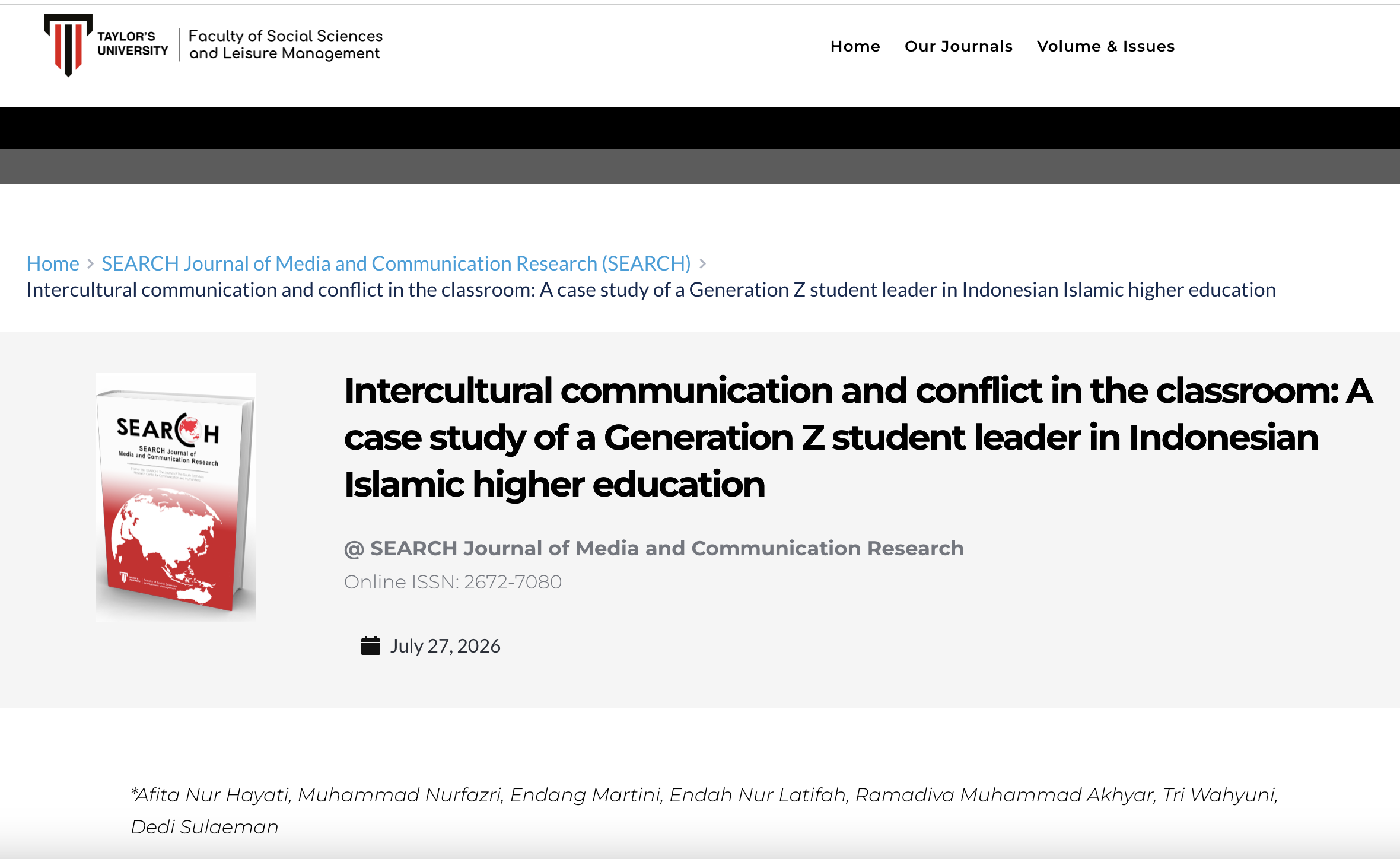Click the SEARCH journal book cover thumbnail
1400x859 pixels.
coord(176,497)
